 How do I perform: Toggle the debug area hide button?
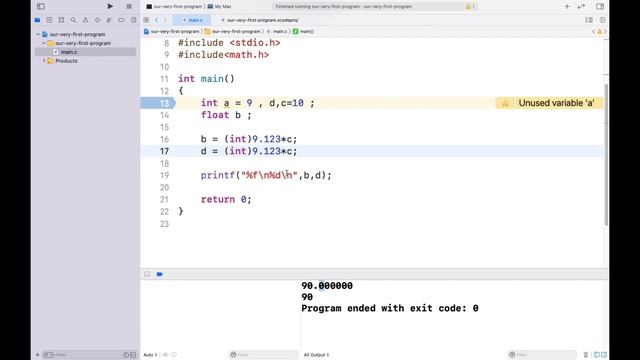tap(147, 274)
